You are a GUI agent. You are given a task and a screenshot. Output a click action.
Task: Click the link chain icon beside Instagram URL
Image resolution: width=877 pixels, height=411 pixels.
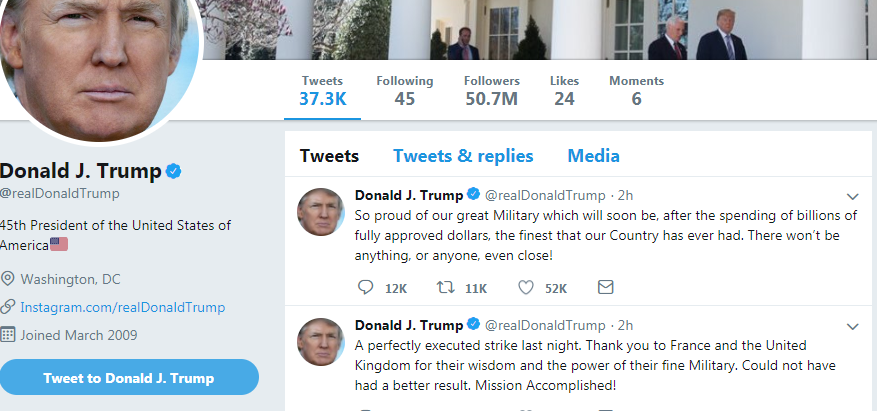[7, 306]
